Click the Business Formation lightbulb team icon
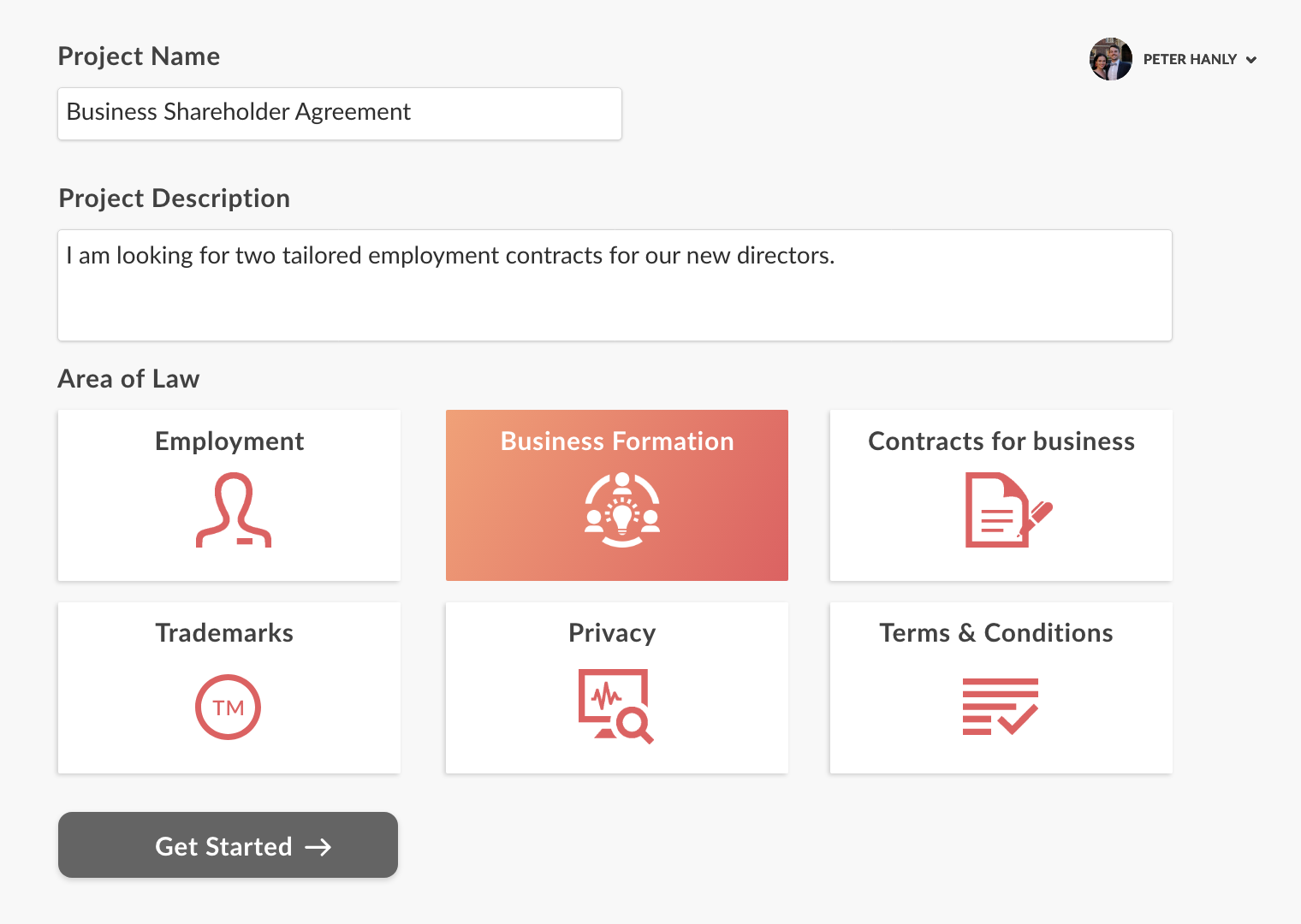Image resolution: width=1301 pixels, height=924 pixels. point(622,510)
